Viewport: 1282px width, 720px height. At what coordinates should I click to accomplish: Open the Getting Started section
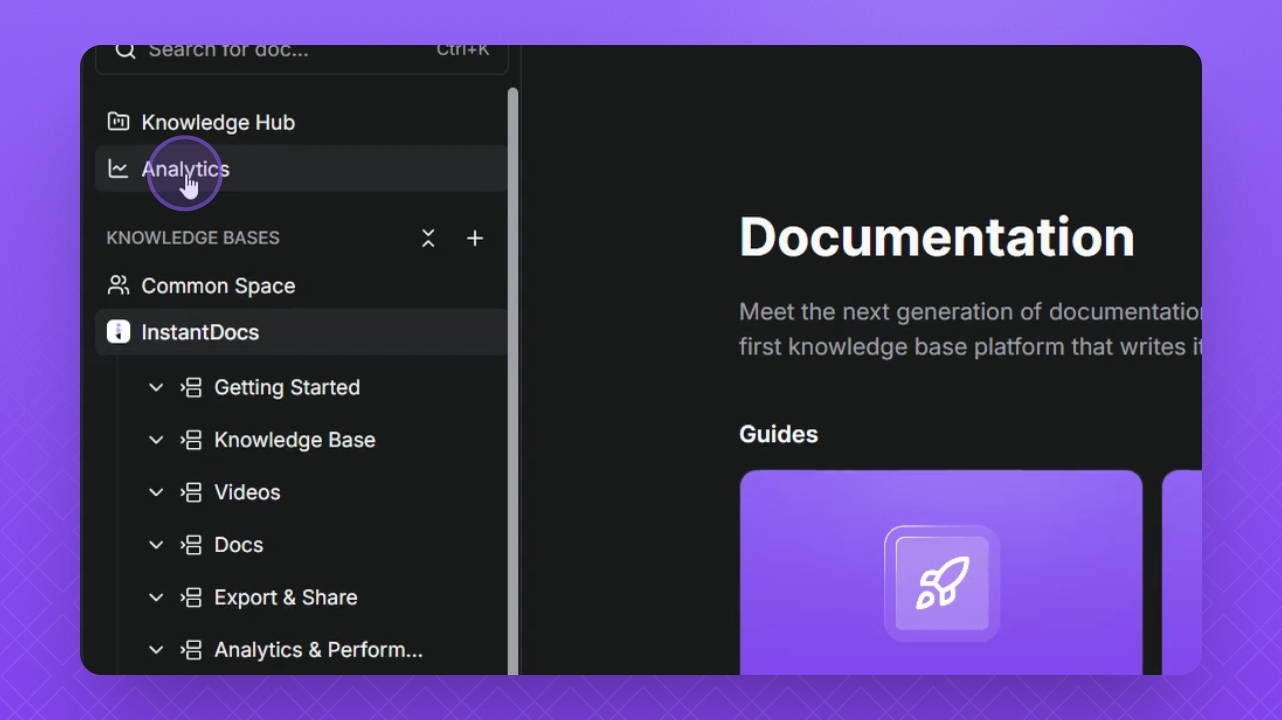287,387
